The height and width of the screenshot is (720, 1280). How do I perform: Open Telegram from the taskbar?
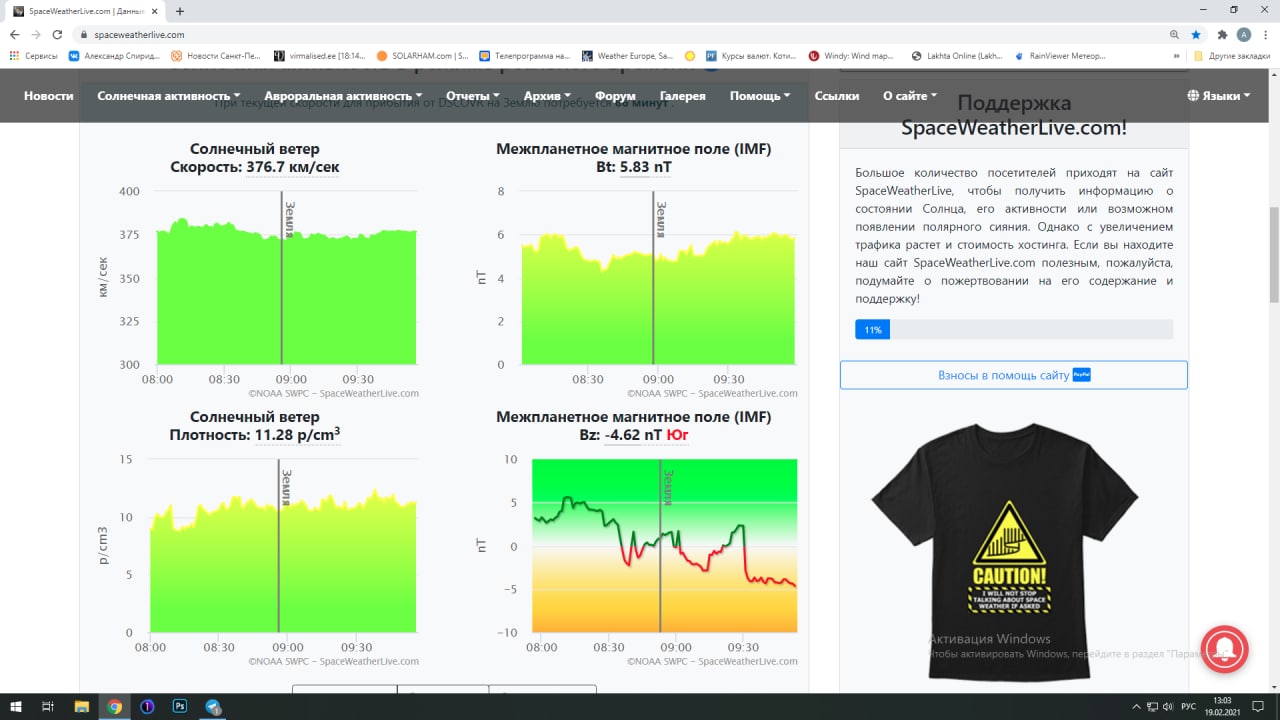pyautogui.click(x=213, y=706)
